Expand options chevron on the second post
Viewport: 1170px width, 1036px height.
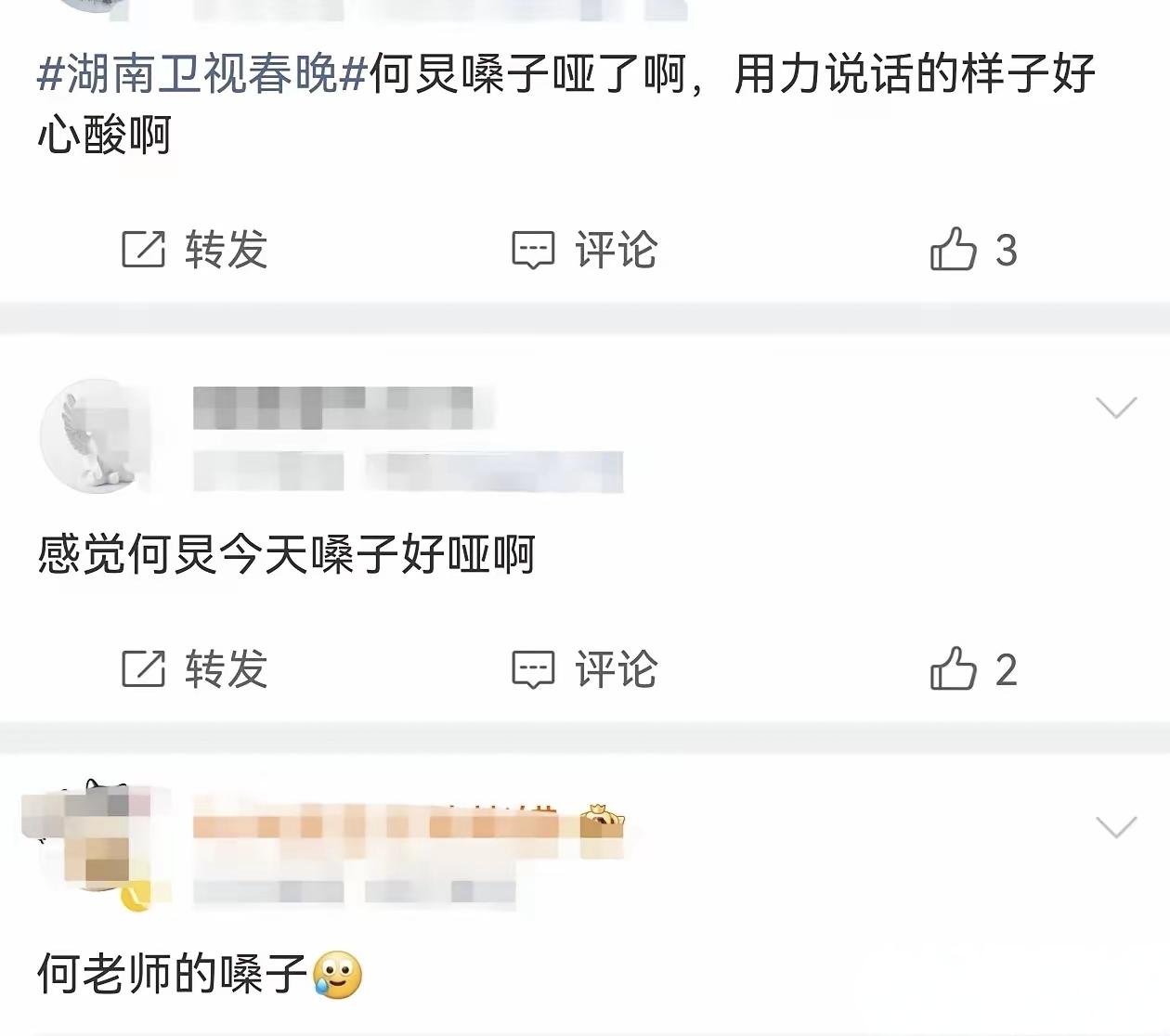click(1116, 408)
